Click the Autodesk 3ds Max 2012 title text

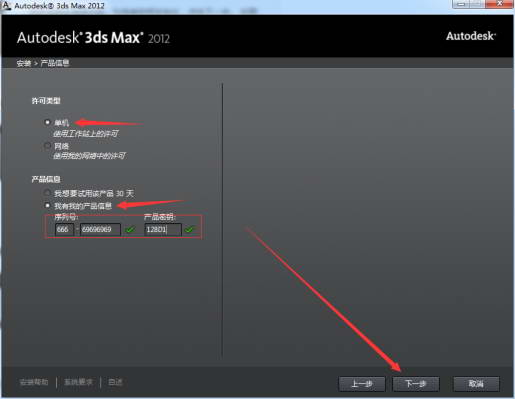click(x=93, y=37)
